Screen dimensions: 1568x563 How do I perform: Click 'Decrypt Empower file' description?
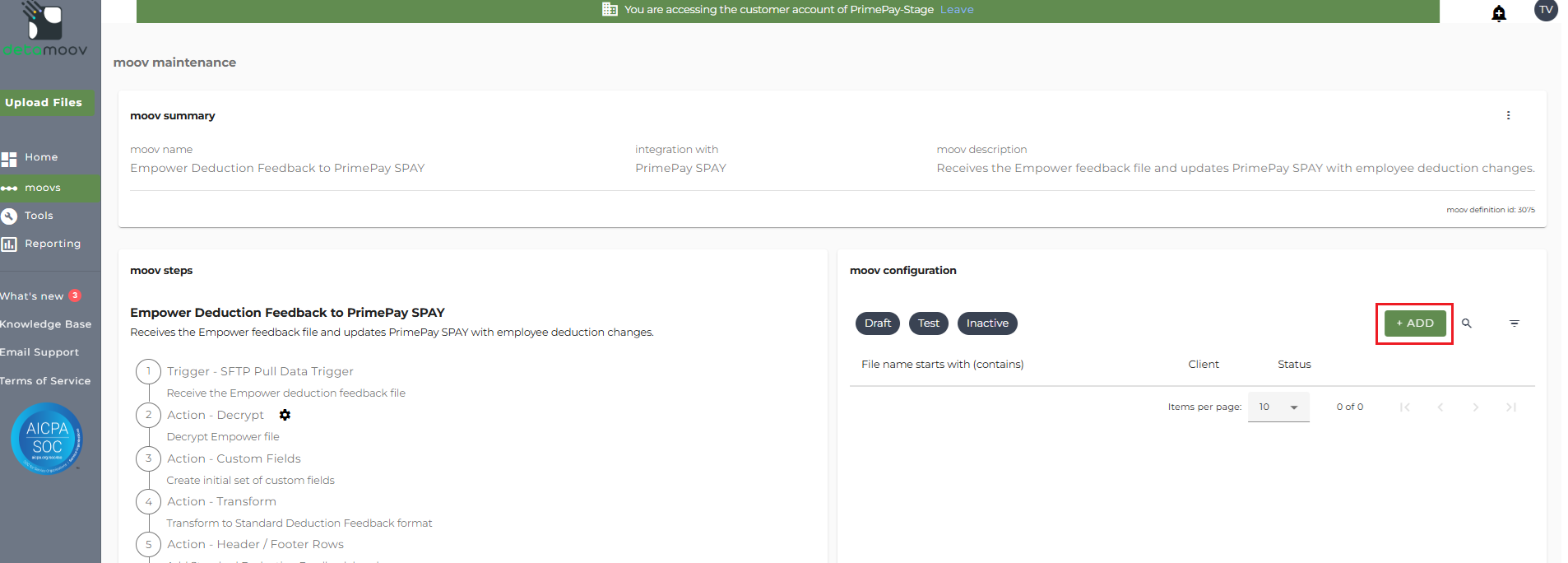(223, 437)
